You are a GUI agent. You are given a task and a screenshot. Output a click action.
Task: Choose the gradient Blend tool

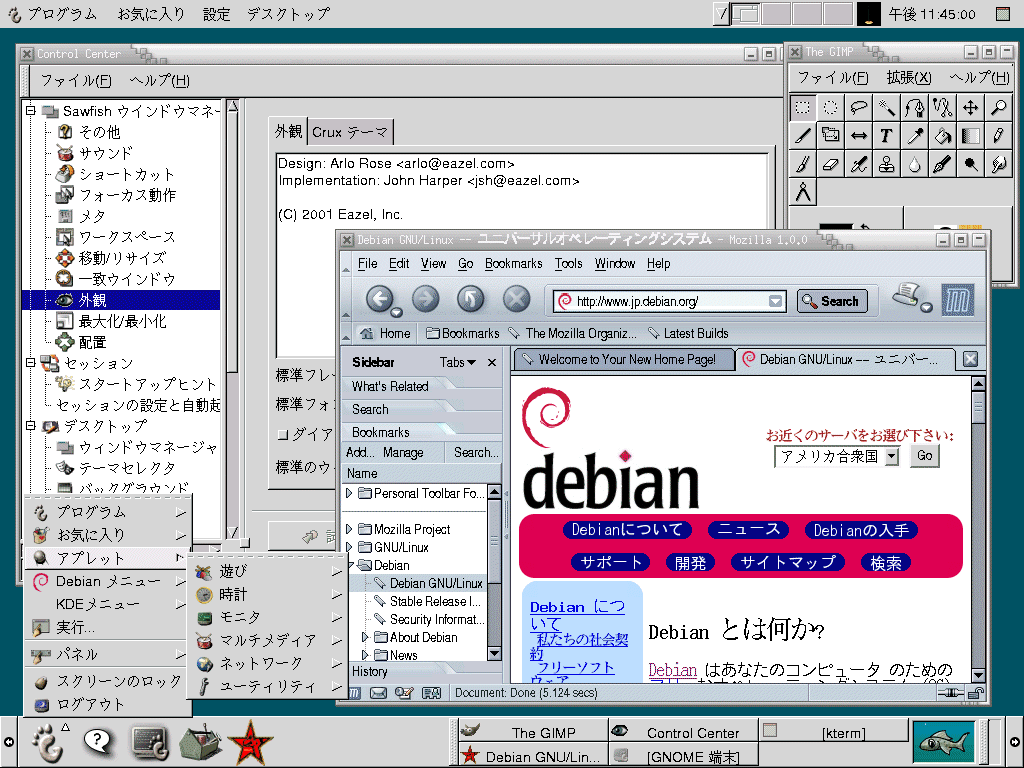tap(971, 136)
